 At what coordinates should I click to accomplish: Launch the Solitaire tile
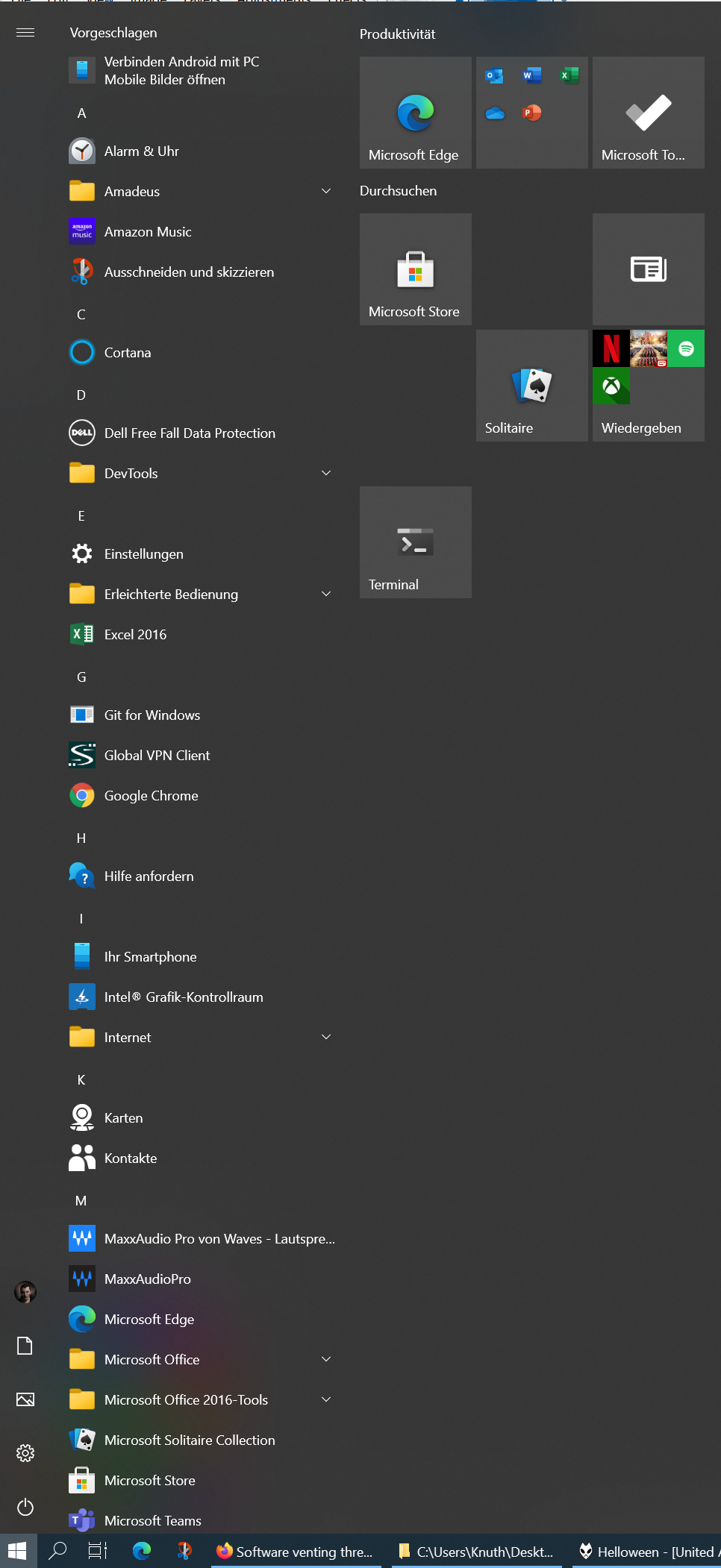[x=532, y=386]
